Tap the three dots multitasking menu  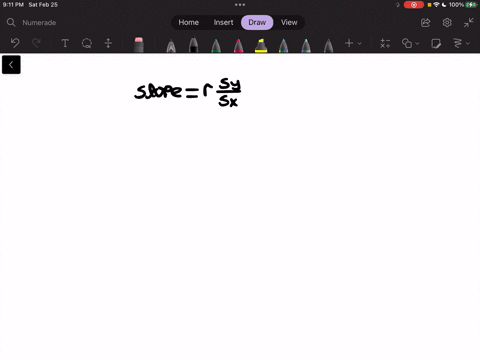[240, 5]
